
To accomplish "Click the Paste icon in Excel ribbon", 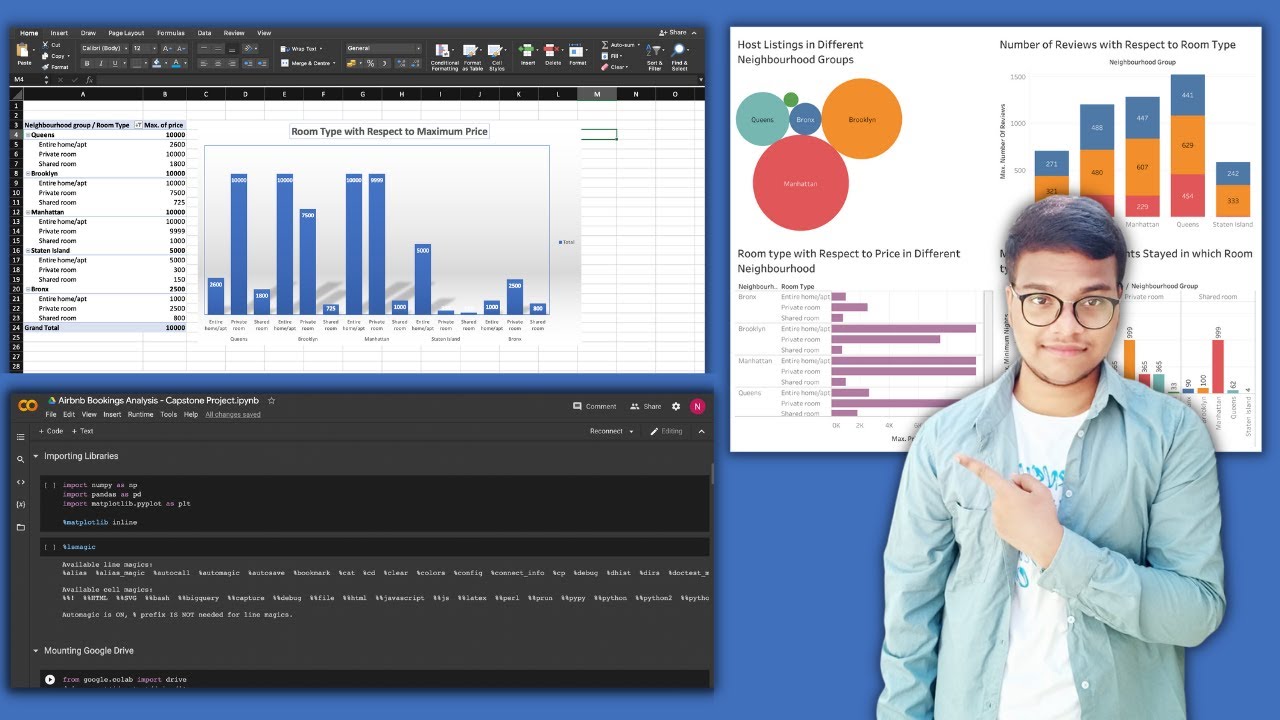I will [23, 50].
